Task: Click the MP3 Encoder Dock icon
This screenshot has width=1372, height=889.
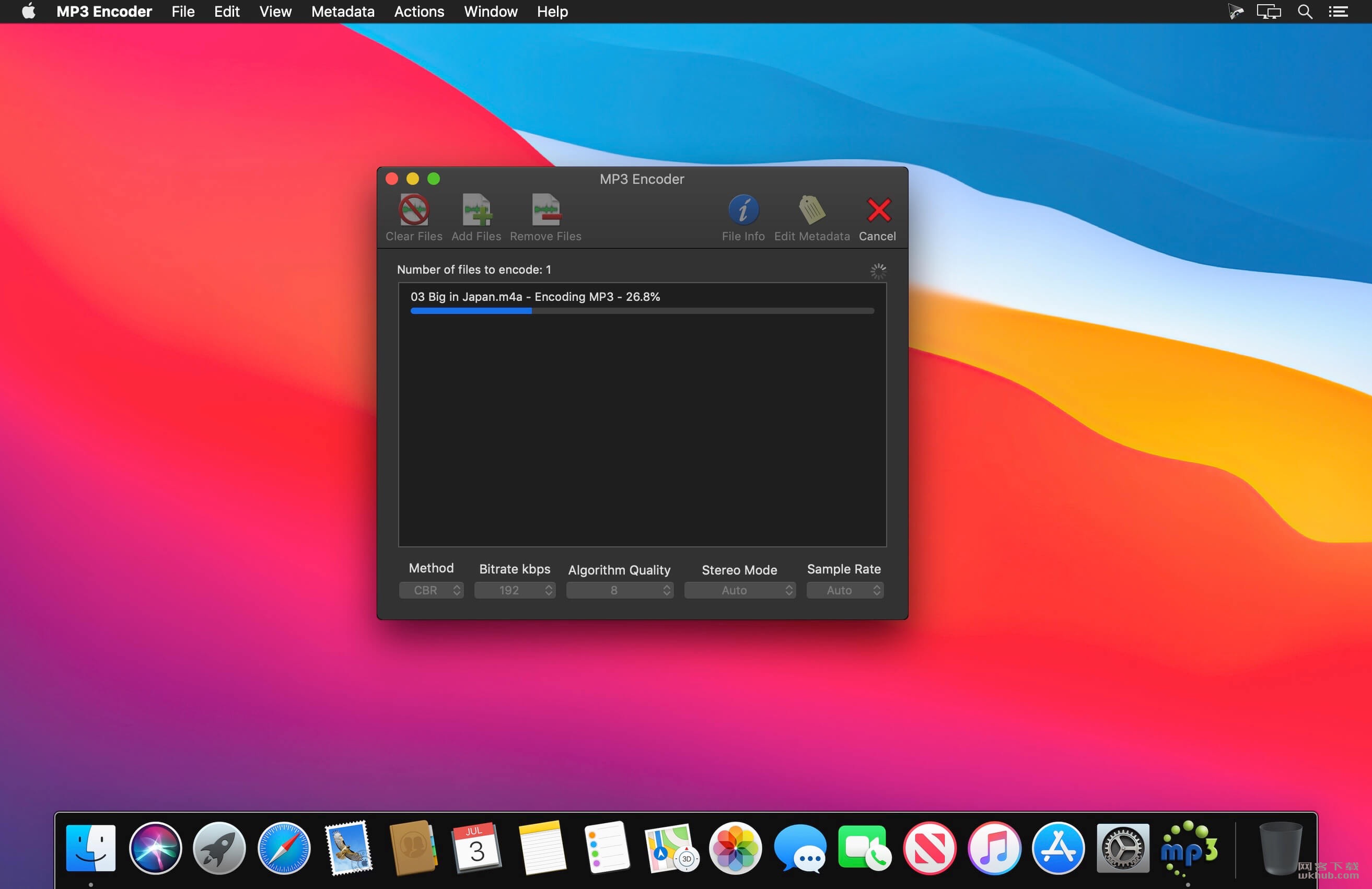Action: coord(1188,848)
